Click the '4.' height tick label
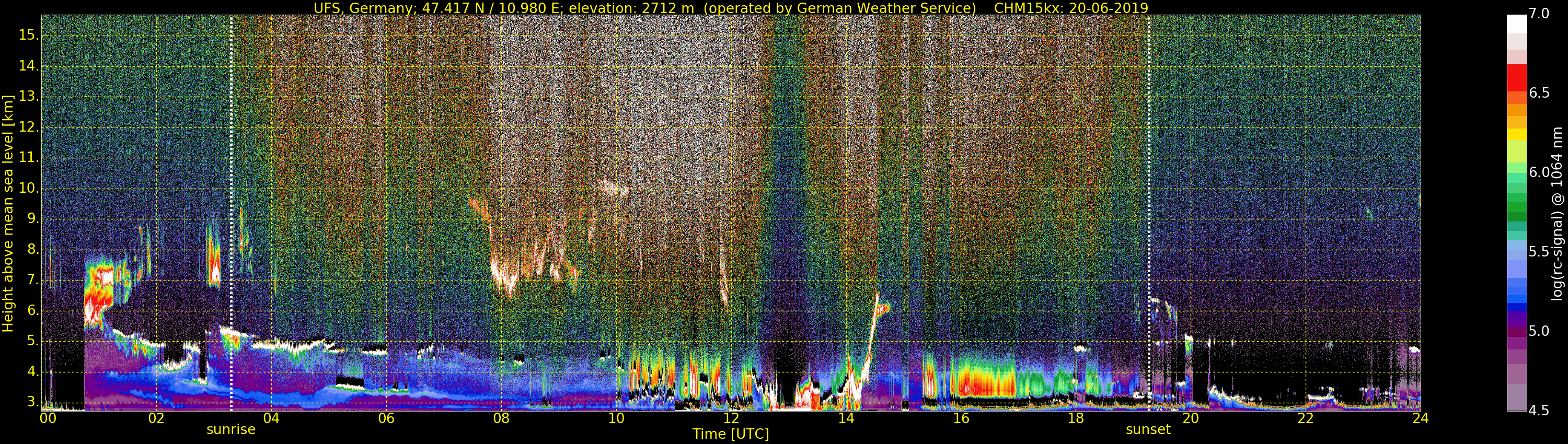The image size is (1568, 444). (x=32, y=372)
